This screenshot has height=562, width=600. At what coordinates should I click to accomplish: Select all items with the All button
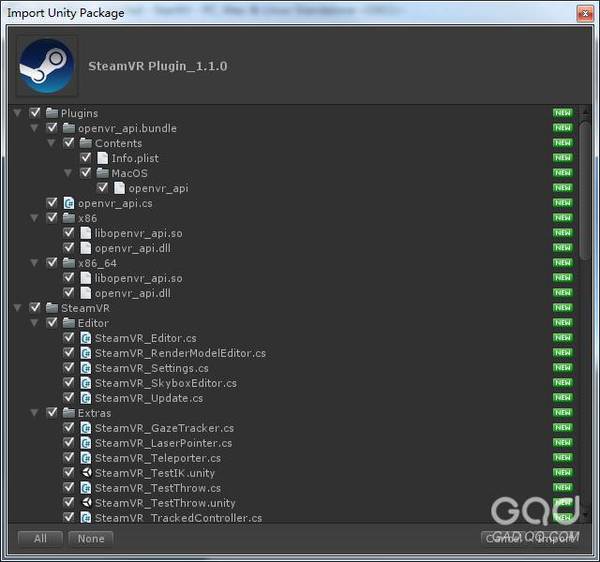40,538
